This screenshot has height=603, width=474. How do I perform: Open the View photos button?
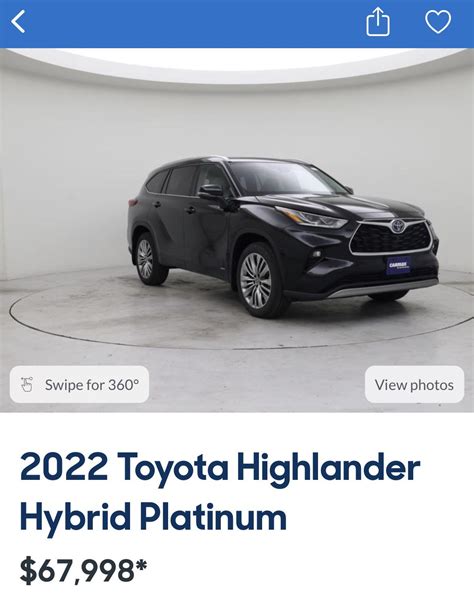(414, 385)
